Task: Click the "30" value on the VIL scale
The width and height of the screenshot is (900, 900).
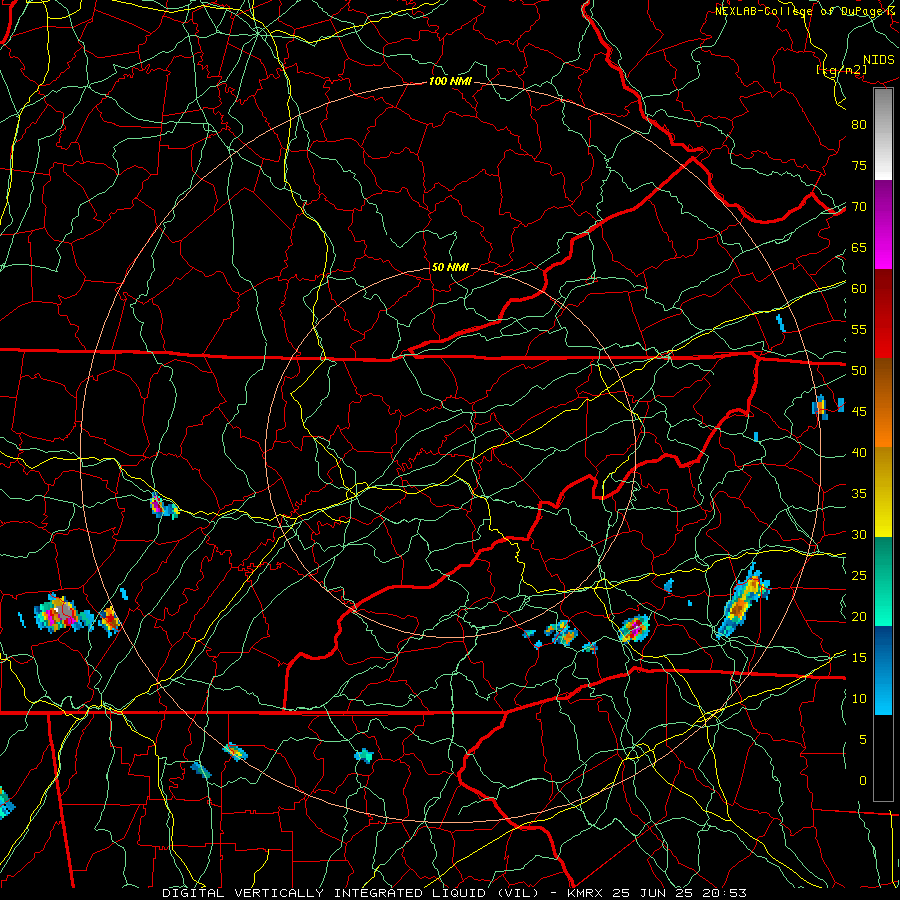Action: (x=859, y=535)
